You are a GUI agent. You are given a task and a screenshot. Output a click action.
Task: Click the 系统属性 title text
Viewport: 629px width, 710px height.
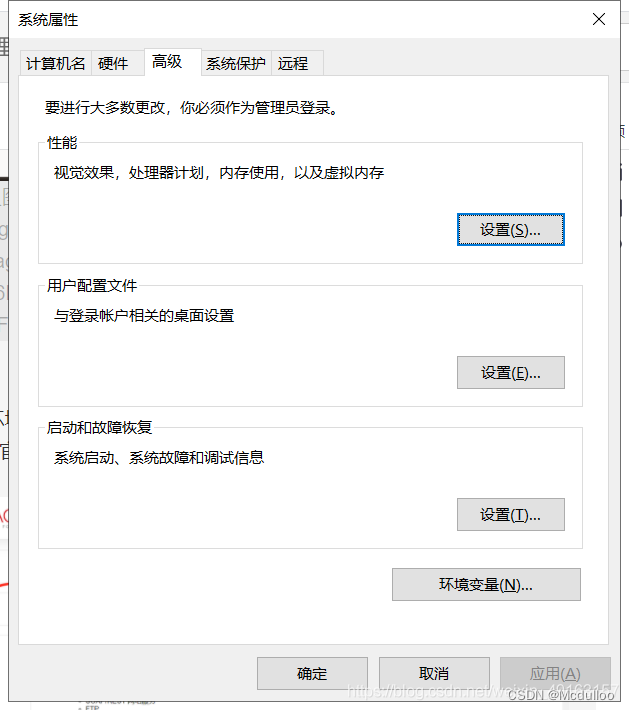click(x=48, y=20)
